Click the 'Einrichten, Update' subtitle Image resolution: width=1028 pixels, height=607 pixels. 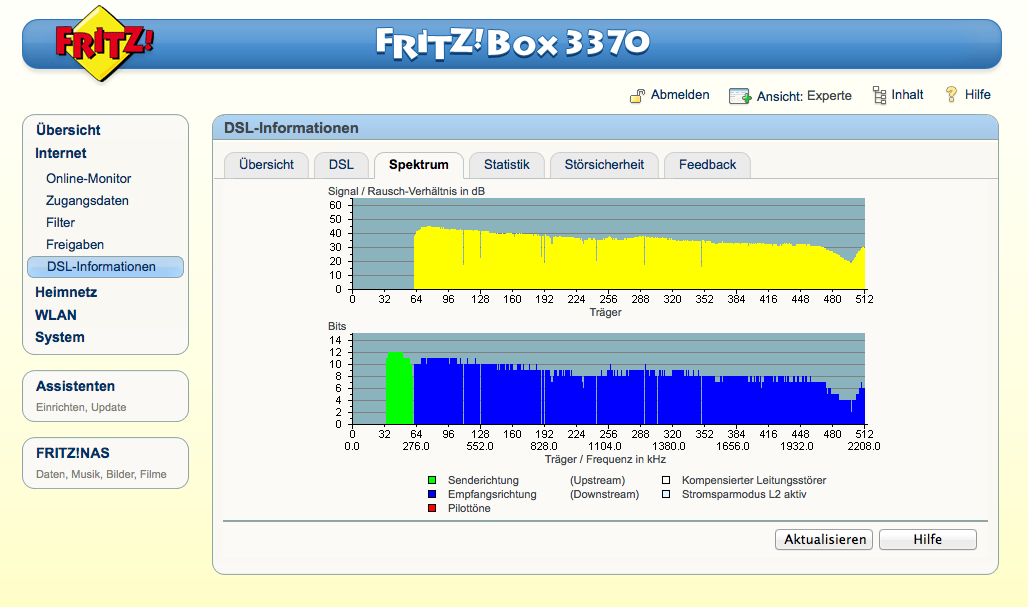(x=81, y=407)
